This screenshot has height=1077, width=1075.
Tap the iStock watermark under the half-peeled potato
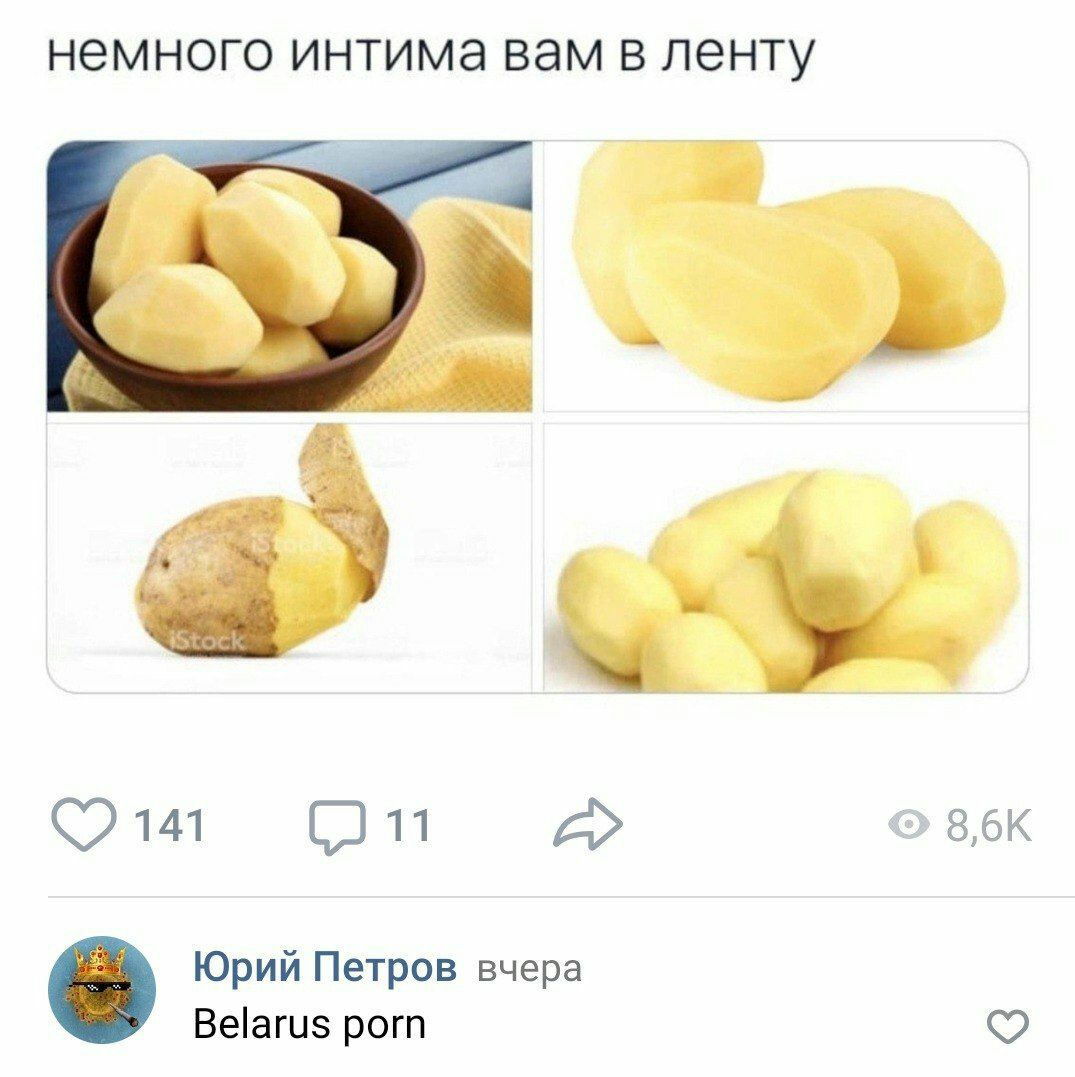(x=207, y=641)
